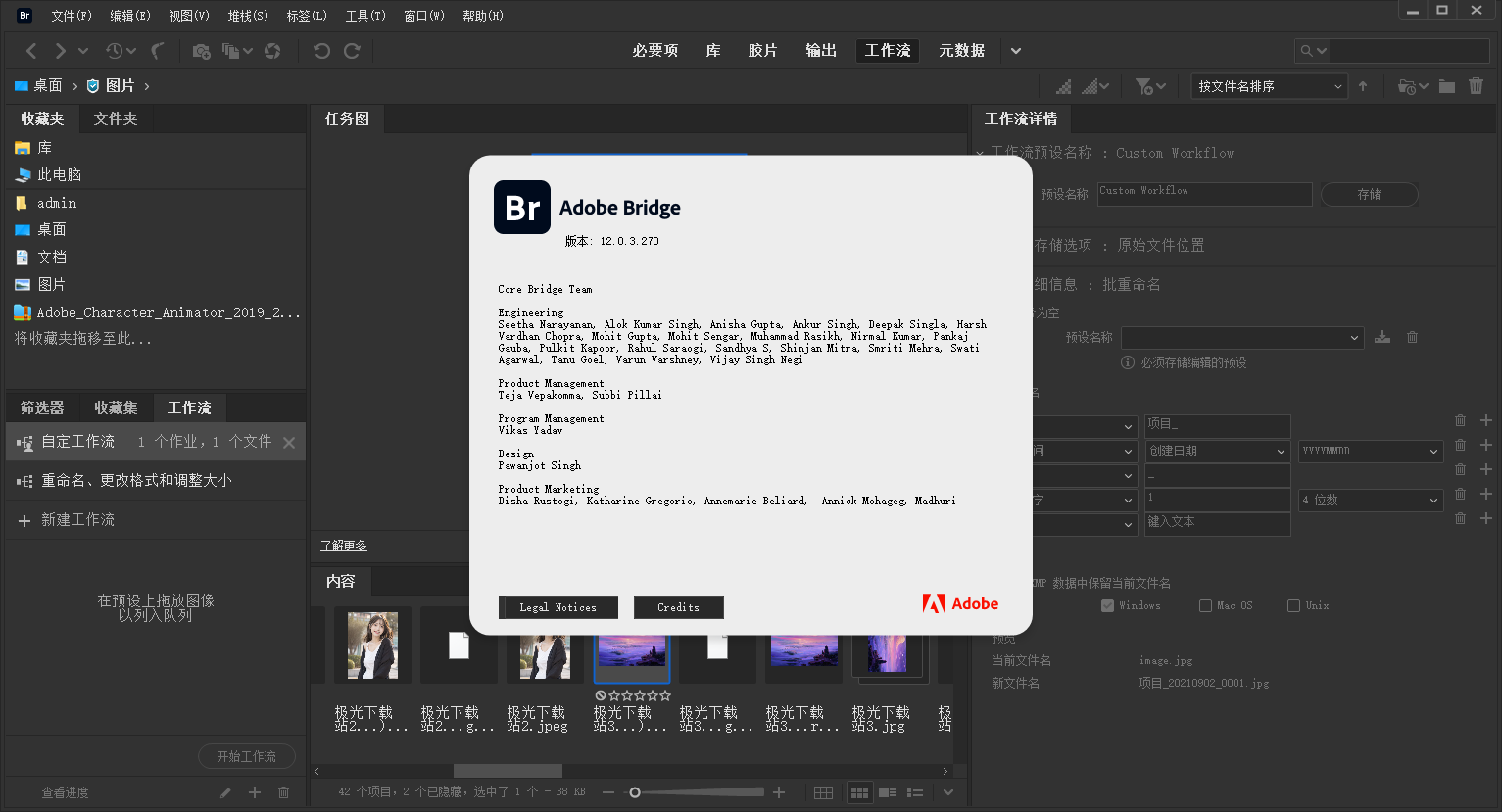The image size is (1502, 812).
Task: Create a new folder icon
Action: [x=1447, y=86]
